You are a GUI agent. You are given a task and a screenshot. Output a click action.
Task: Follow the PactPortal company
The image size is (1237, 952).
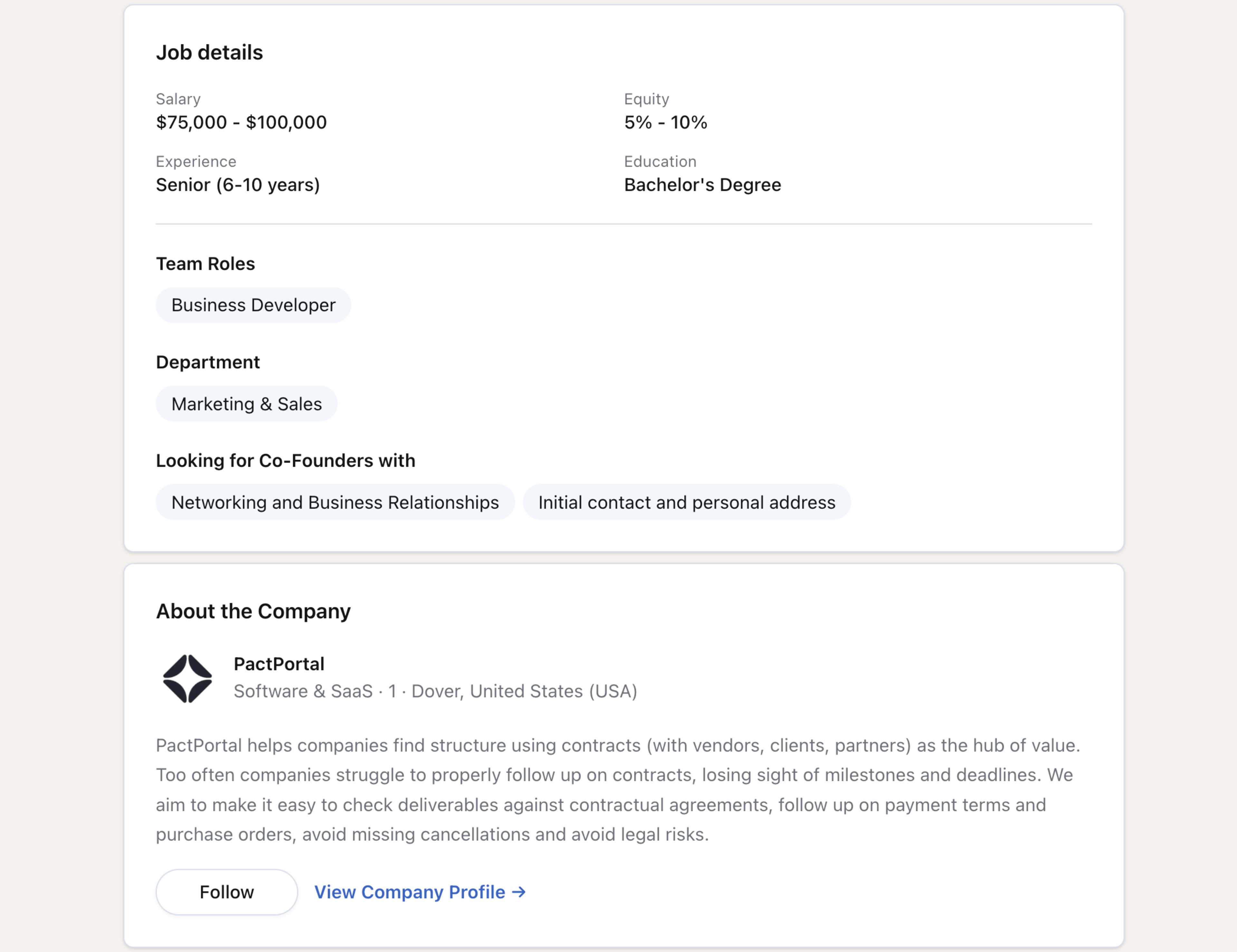coord(226,892)
